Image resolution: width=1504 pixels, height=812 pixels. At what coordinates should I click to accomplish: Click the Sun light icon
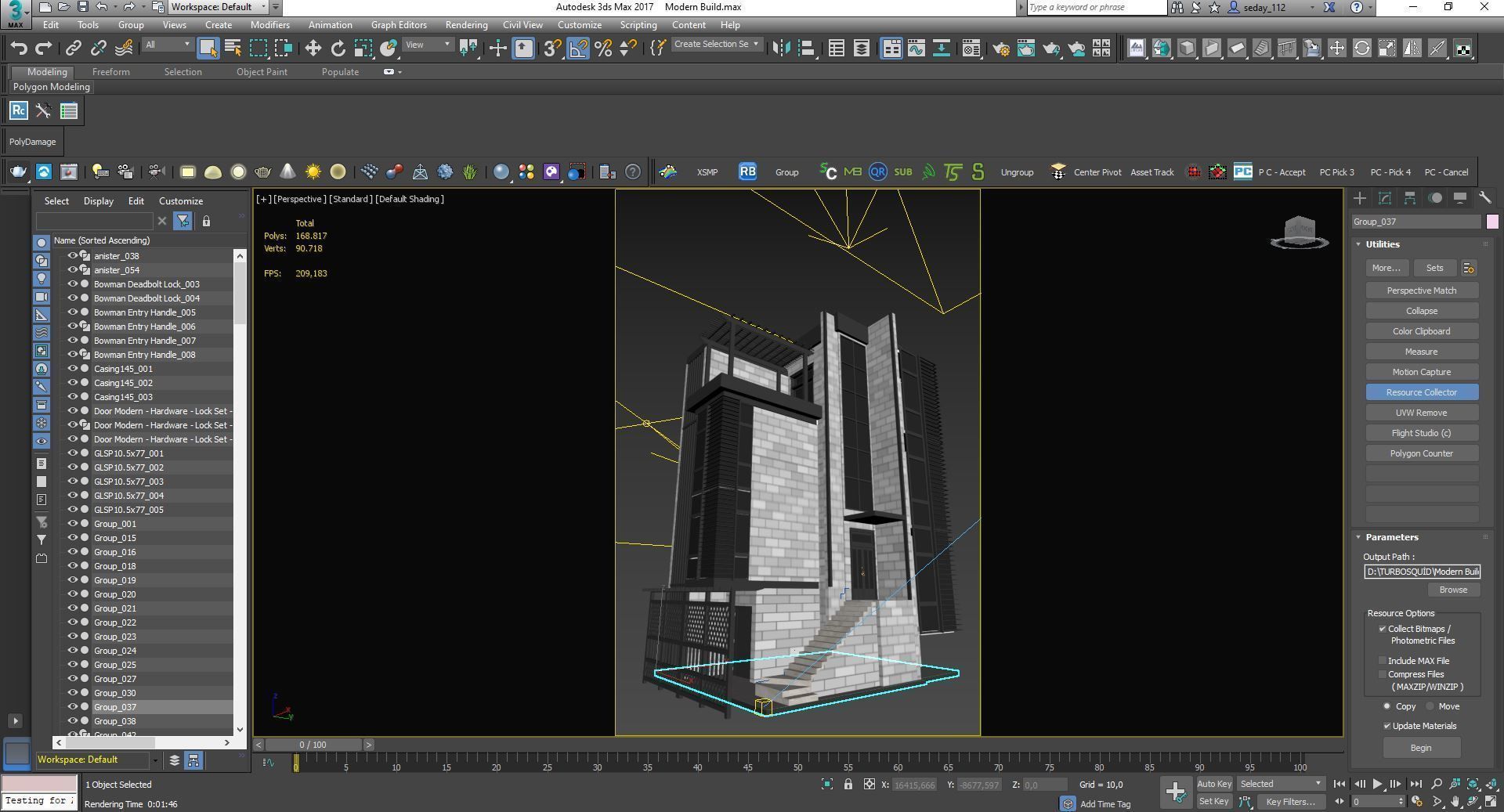[313, 171]
